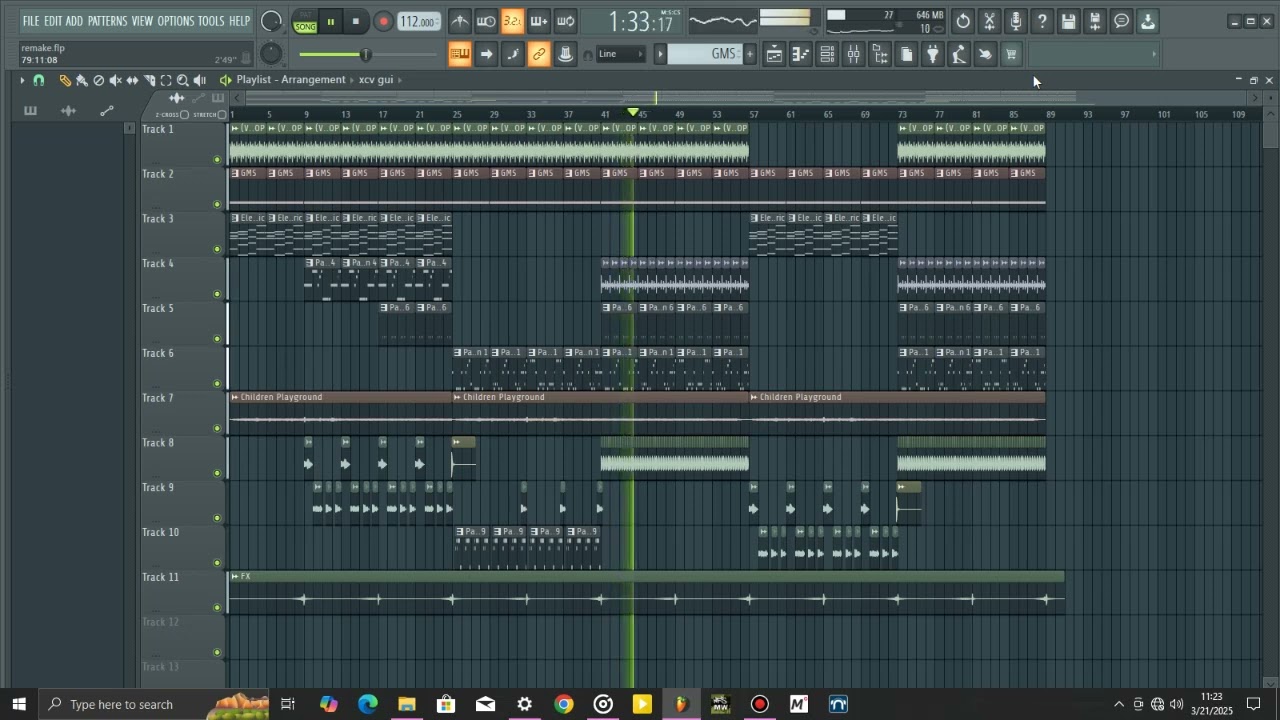Open the help question mark icon
Viewport: 1280px width, 720px height.
pyautogui.click(x=1042, y=21)
